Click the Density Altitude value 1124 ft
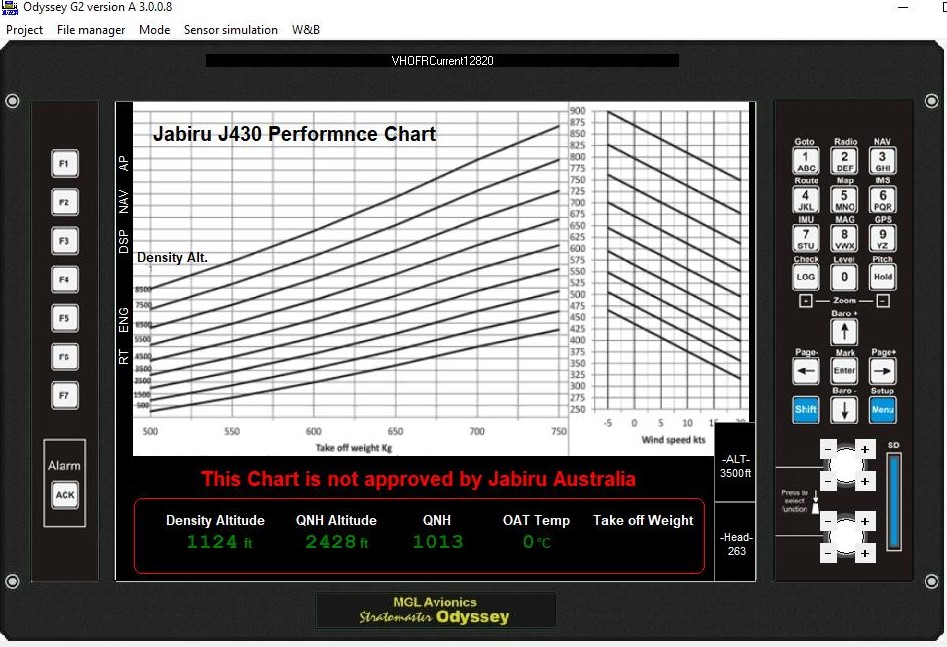 (219, 542)
